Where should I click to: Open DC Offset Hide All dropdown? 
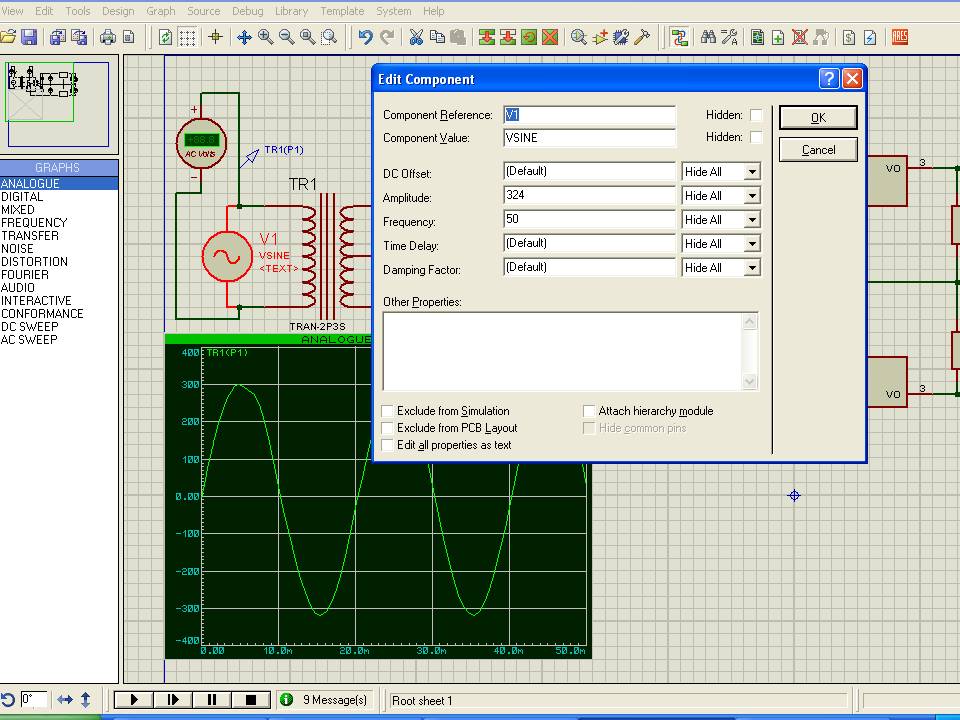coord(752,172)
